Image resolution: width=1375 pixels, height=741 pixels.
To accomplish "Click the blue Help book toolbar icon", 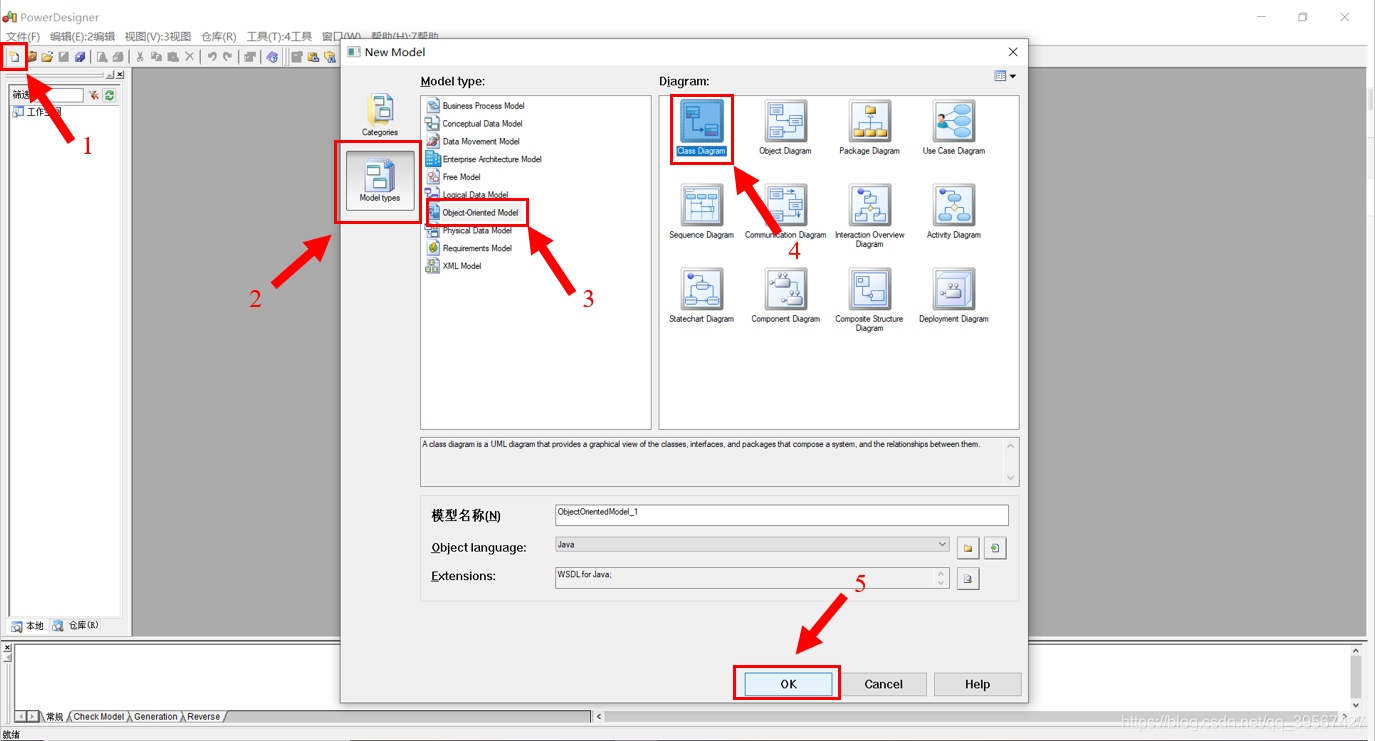I will click(272, 57).
